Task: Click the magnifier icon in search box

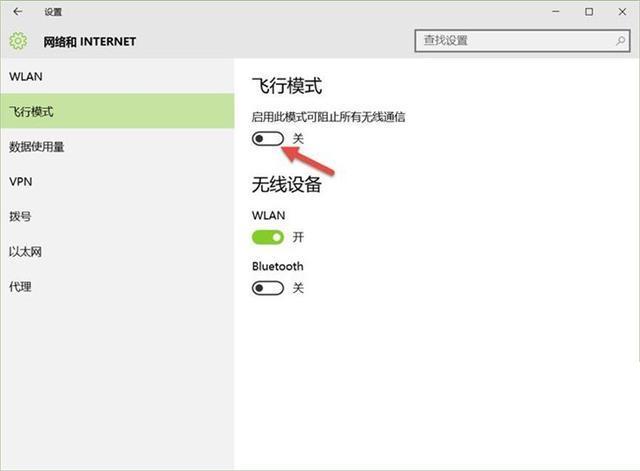Action: pyautogui.click(x=619, y=41)
